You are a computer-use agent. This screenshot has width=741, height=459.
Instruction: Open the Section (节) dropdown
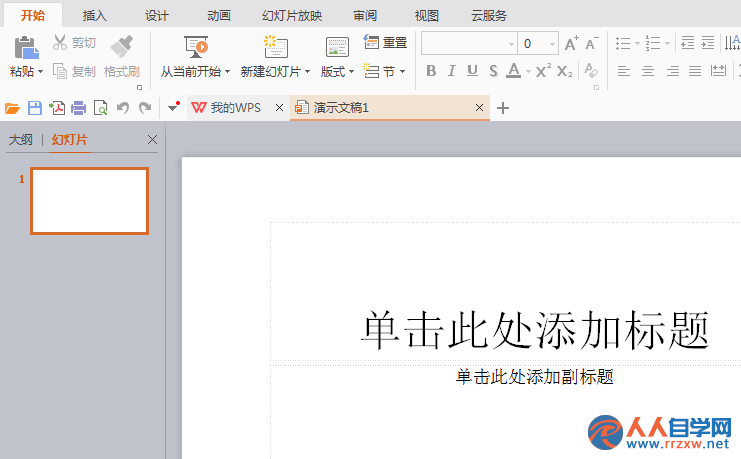(x=384, y=71)
